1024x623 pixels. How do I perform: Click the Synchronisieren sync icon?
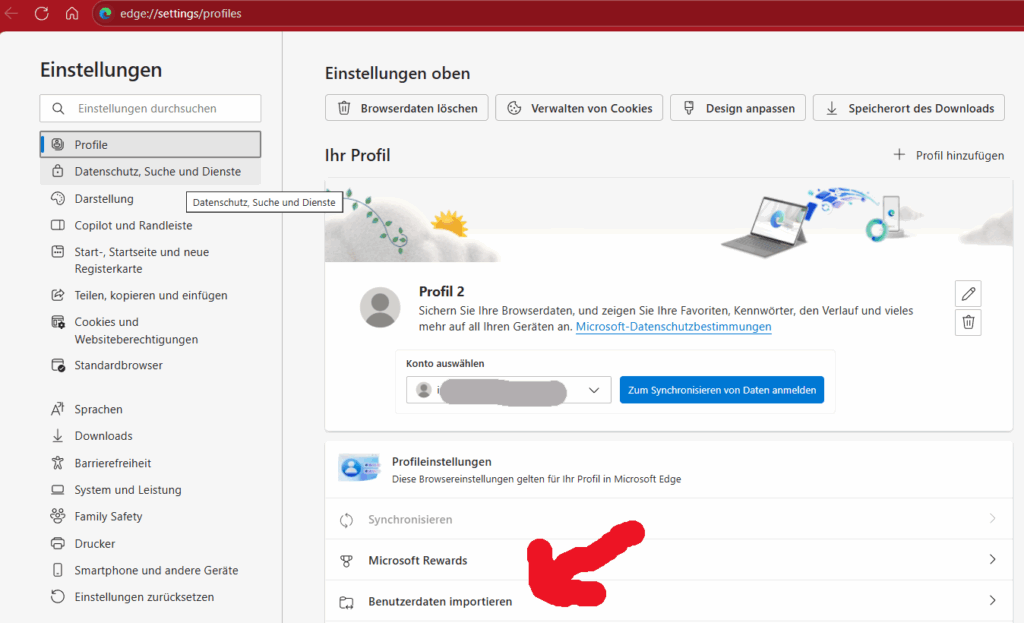(x=347, y=520)
